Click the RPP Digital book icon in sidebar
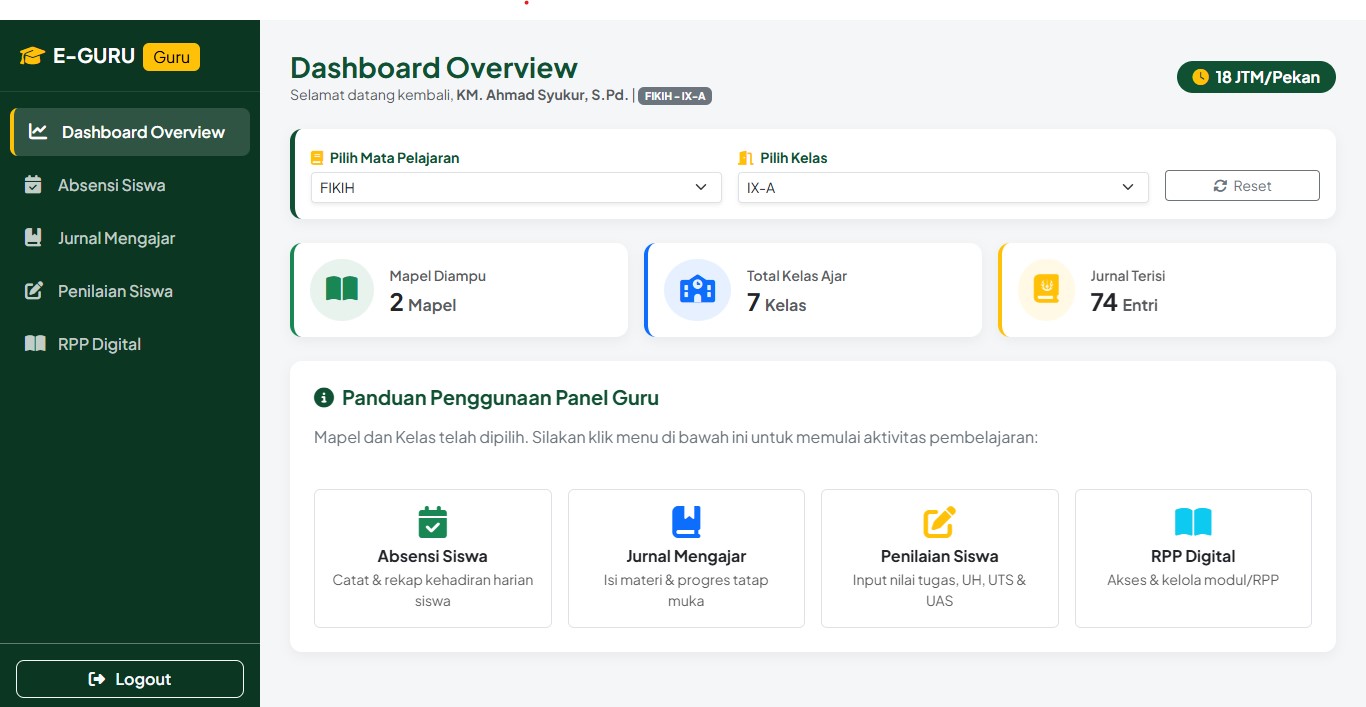 35,344
